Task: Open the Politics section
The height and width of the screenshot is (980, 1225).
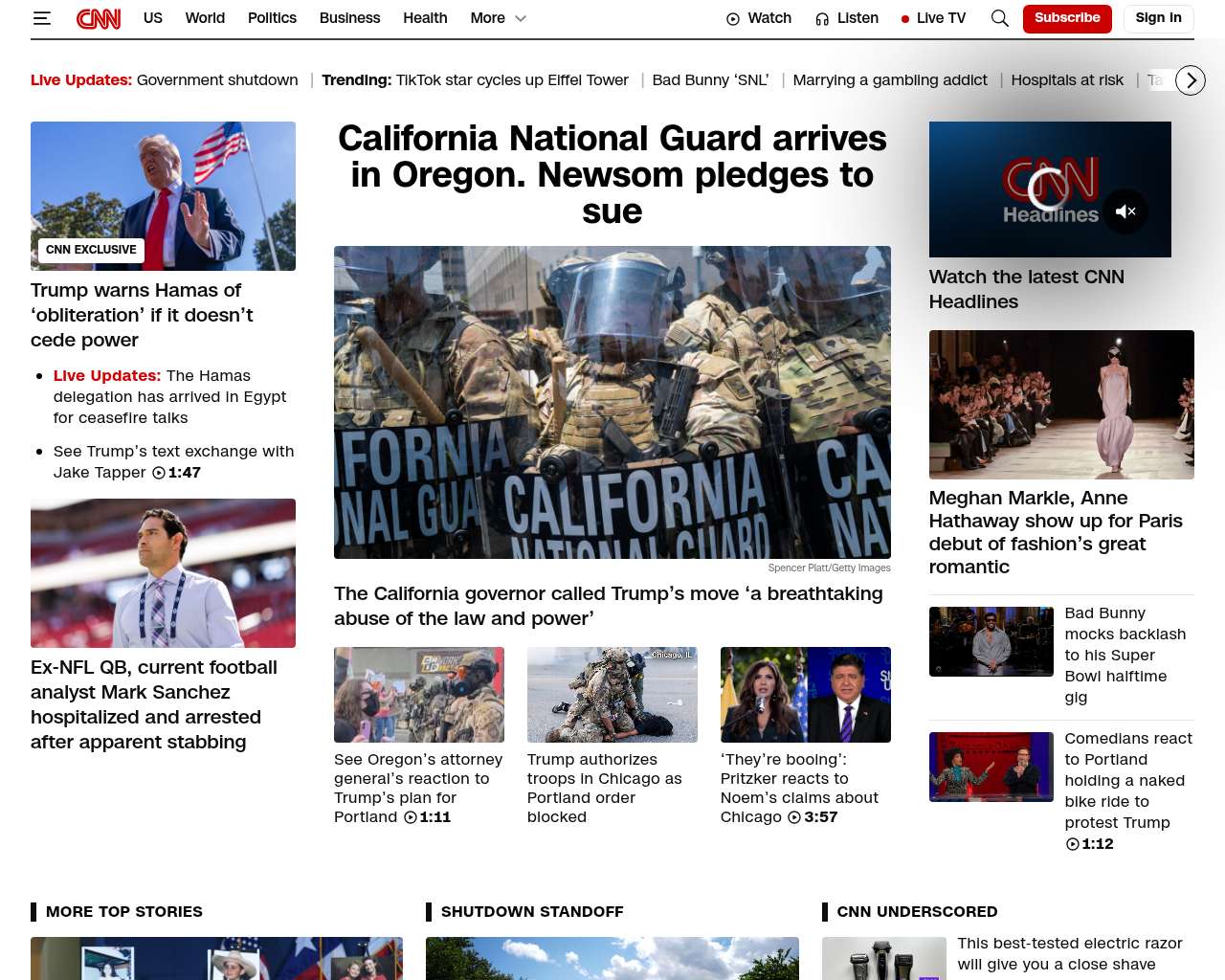Action: pos(272,18)
